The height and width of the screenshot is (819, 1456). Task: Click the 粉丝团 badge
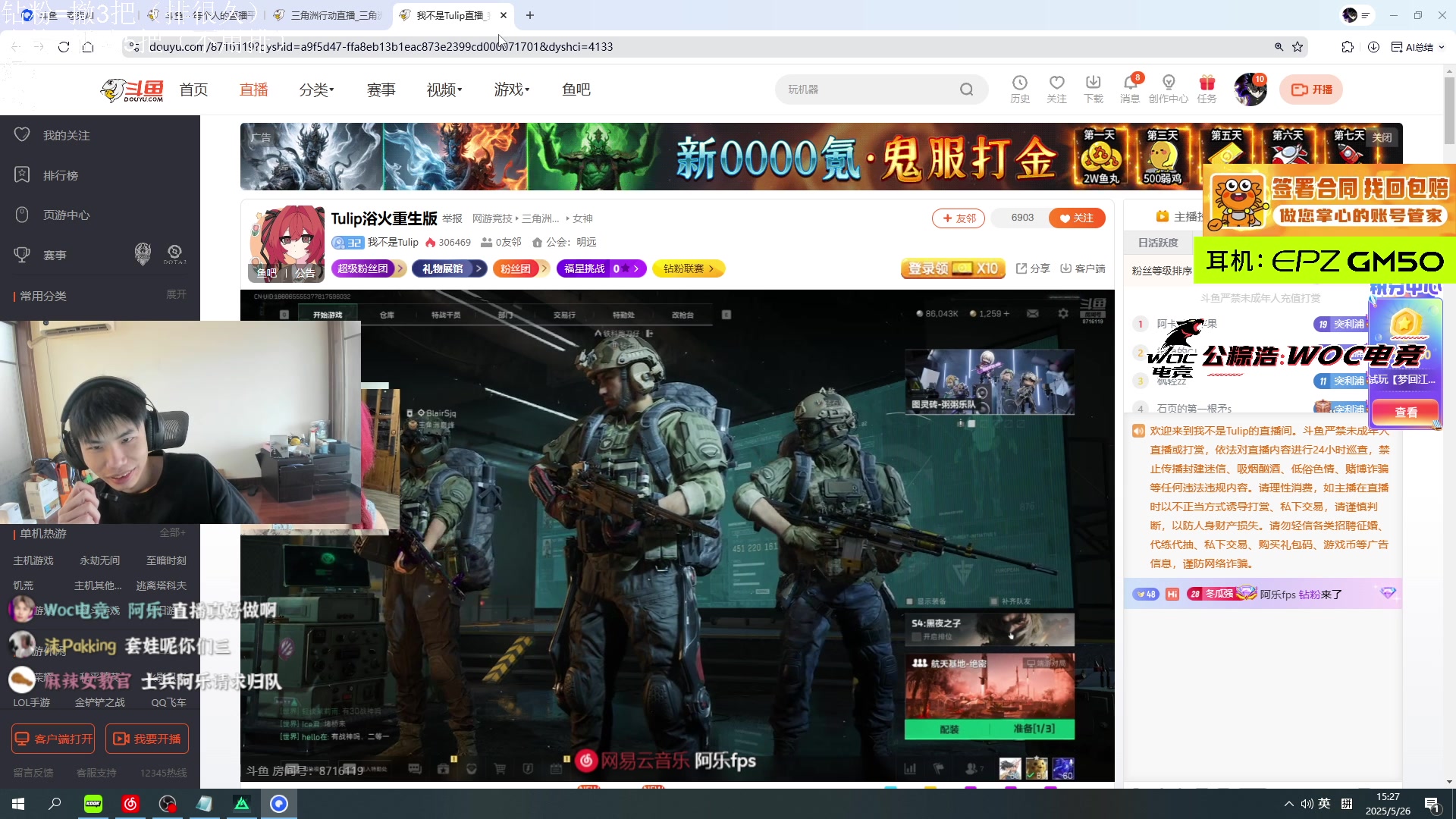tap(520, 268)
